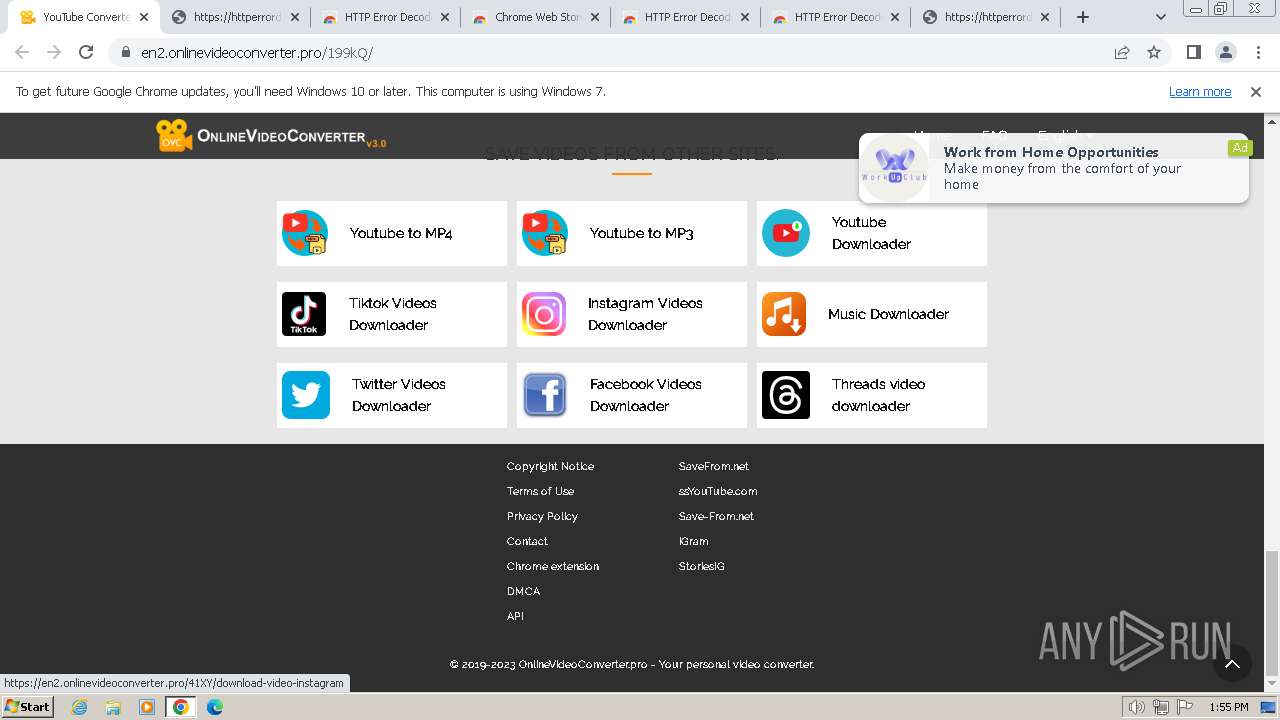Click the volume icon in system tray
Image resolution: width=1280 pixels, height=720 pixels.
1137,707
